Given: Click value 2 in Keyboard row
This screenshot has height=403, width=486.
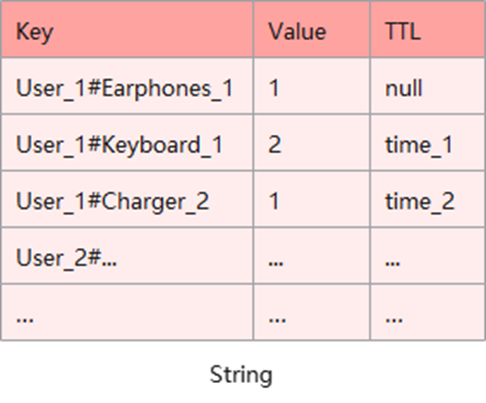Looking at the screenshot, I should pos(312,143).
